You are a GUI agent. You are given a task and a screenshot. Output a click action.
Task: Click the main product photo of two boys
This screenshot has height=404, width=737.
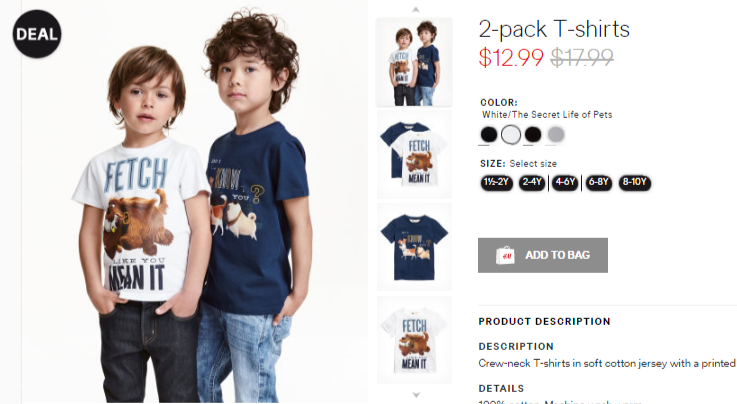click(x=195, y=202)
